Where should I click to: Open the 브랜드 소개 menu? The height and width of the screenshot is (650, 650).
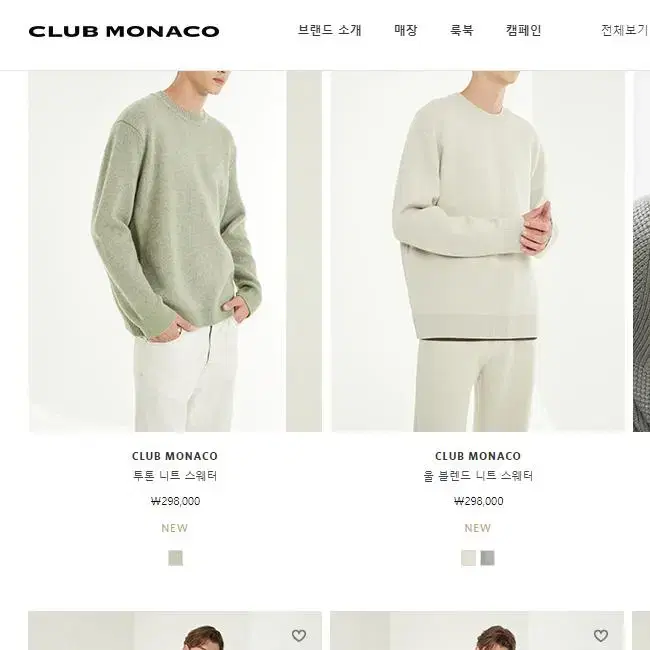[x=330, y=30]
